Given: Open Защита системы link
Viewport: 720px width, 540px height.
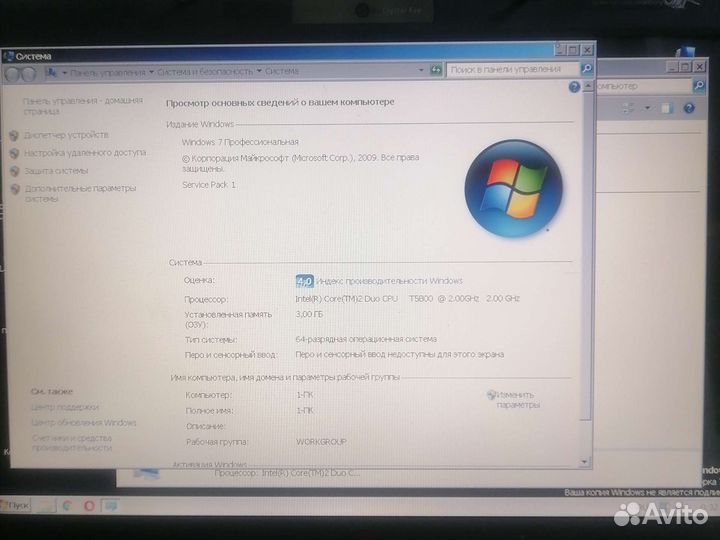Looking at the screenshot, I should click(56, 171).
